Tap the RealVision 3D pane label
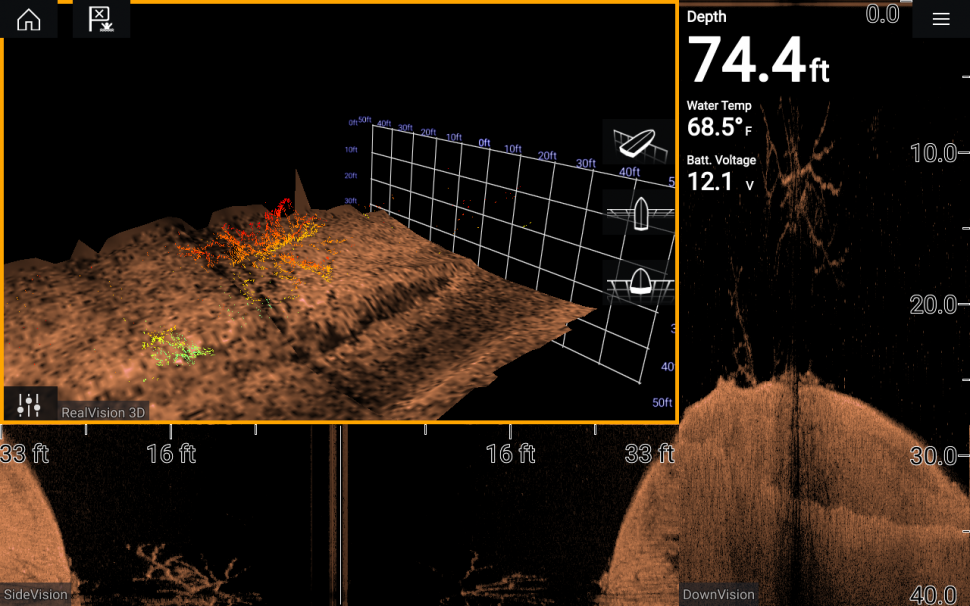This screenshot has height=606, width=970. point(103,412)
